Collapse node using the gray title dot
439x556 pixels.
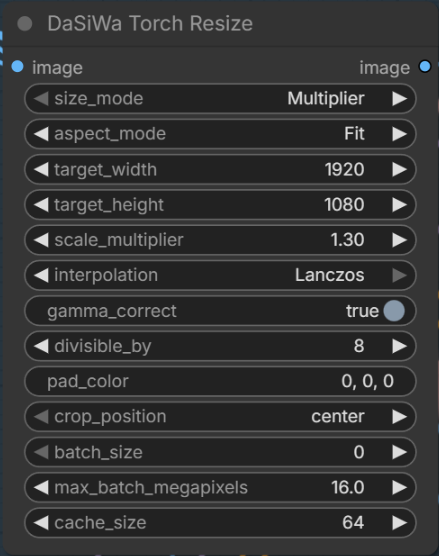tap(25, 24)
